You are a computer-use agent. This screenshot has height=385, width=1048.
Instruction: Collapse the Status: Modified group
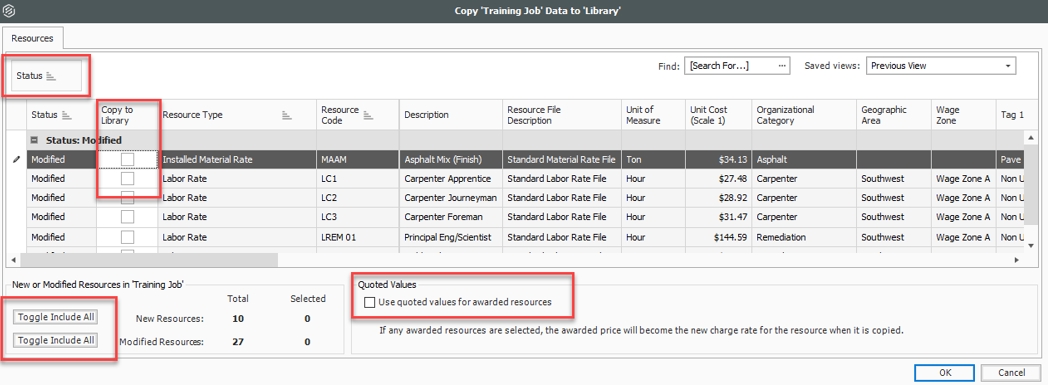[x=33, y=140]
